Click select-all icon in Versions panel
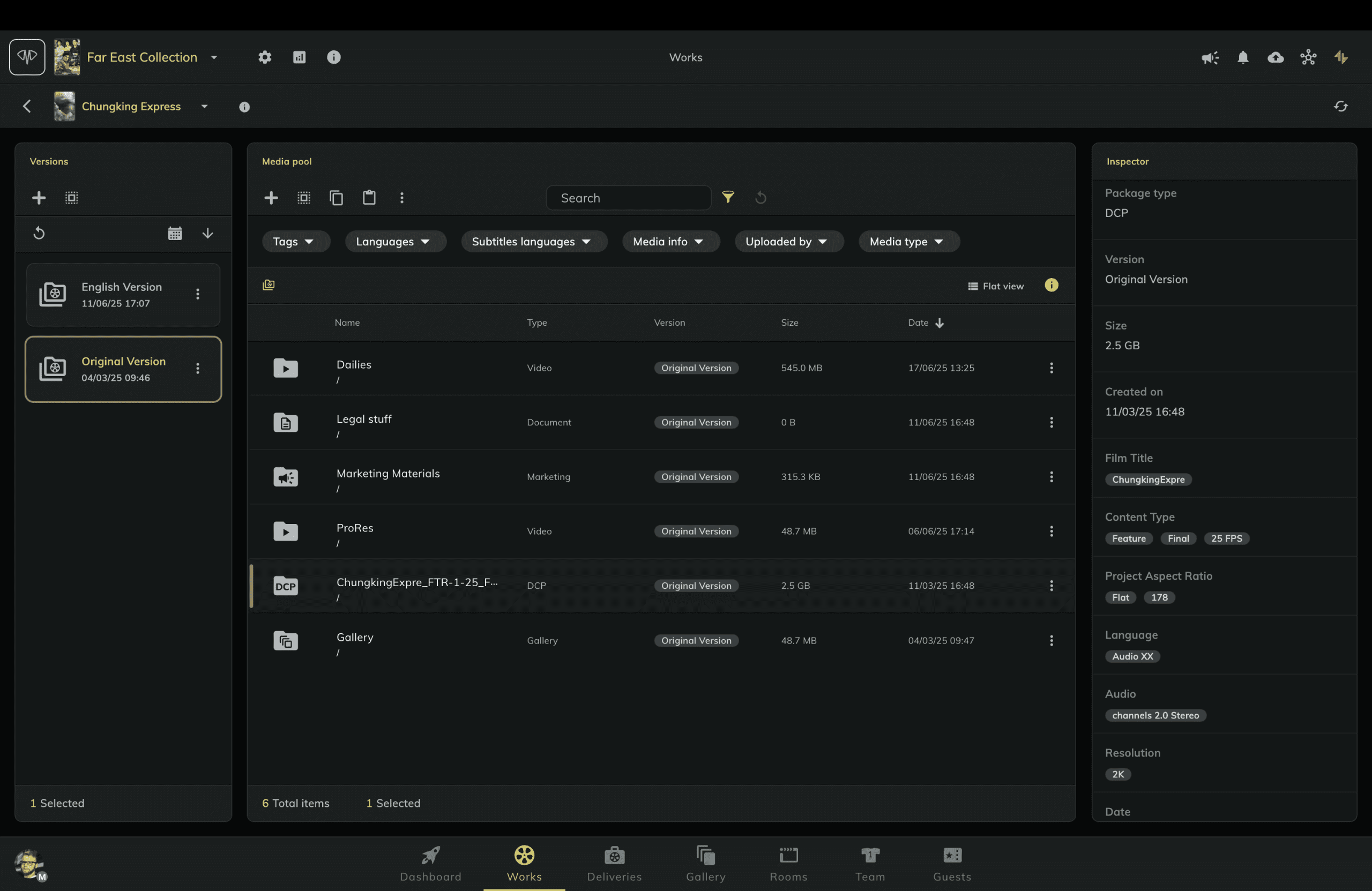The width and height of the screenshot is (1372, 891). (x=71, y=198)
